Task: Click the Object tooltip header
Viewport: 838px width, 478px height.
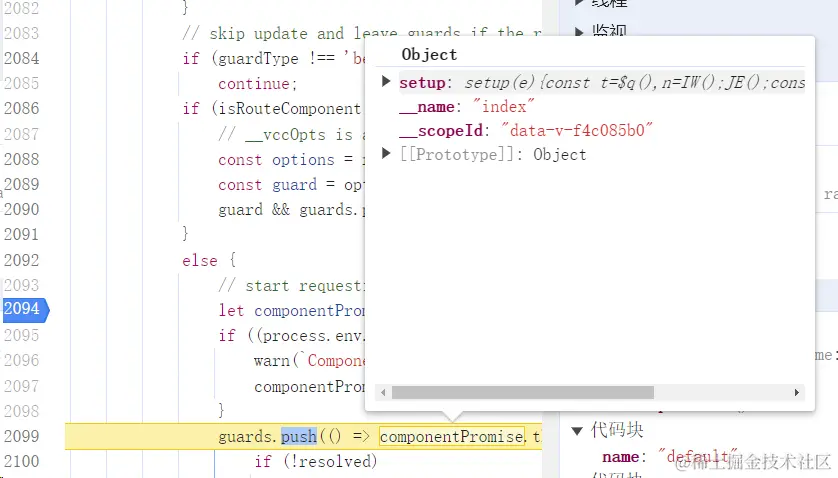Action: coord(429,55)
